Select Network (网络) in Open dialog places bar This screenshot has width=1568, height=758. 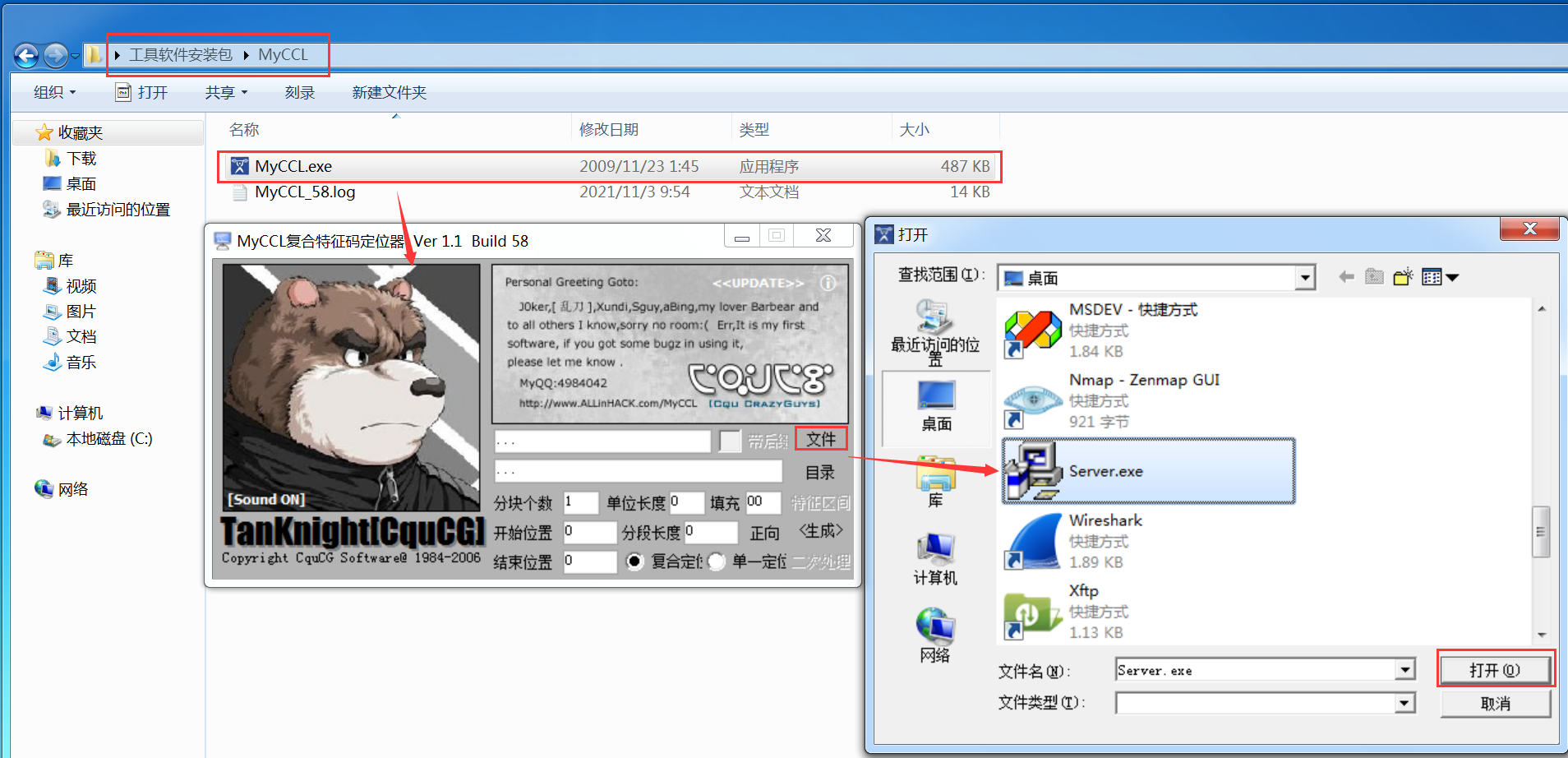[x=935, y=636]
